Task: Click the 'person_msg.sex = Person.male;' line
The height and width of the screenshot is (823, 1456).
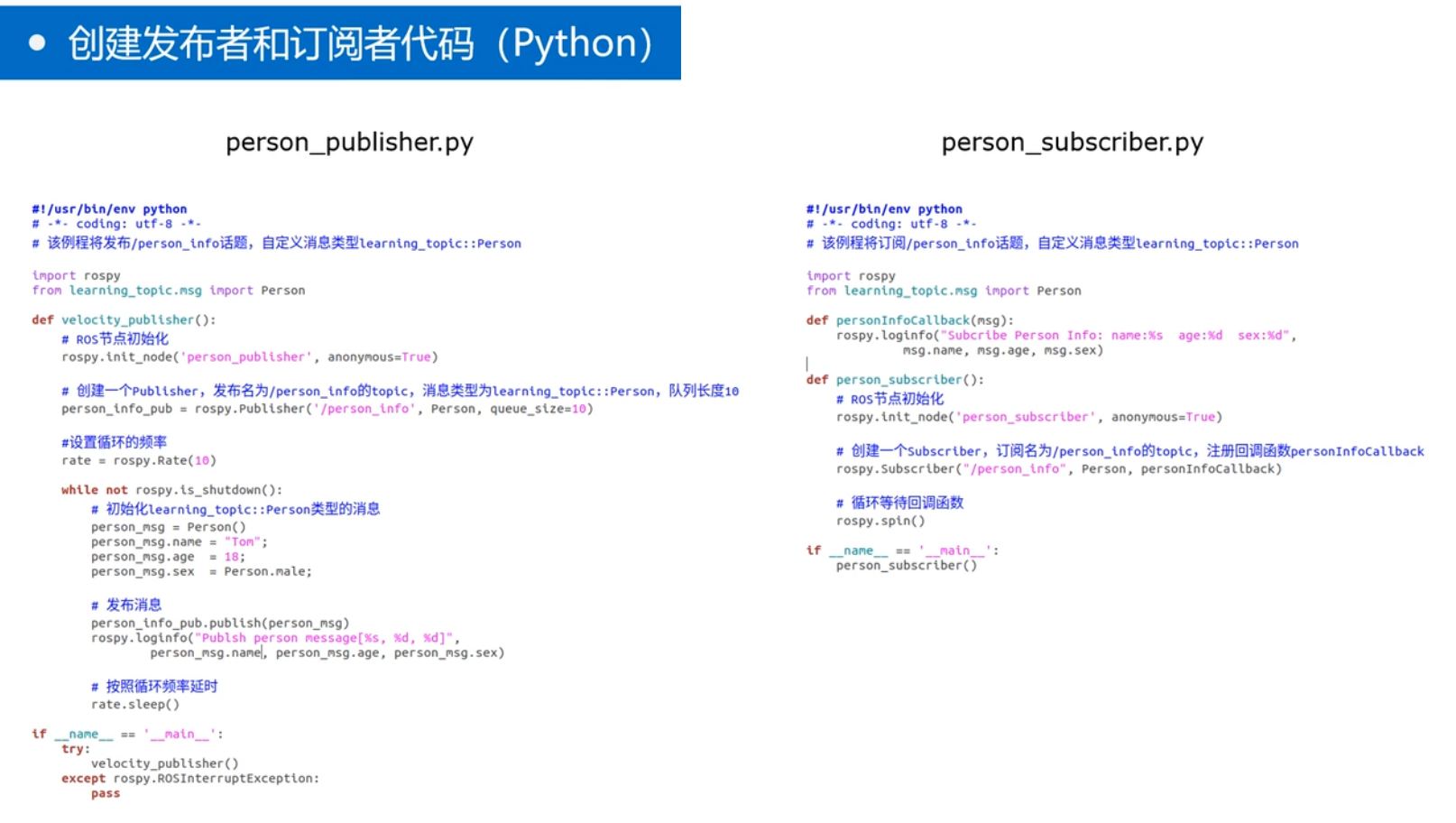Action: pos(201,571)
